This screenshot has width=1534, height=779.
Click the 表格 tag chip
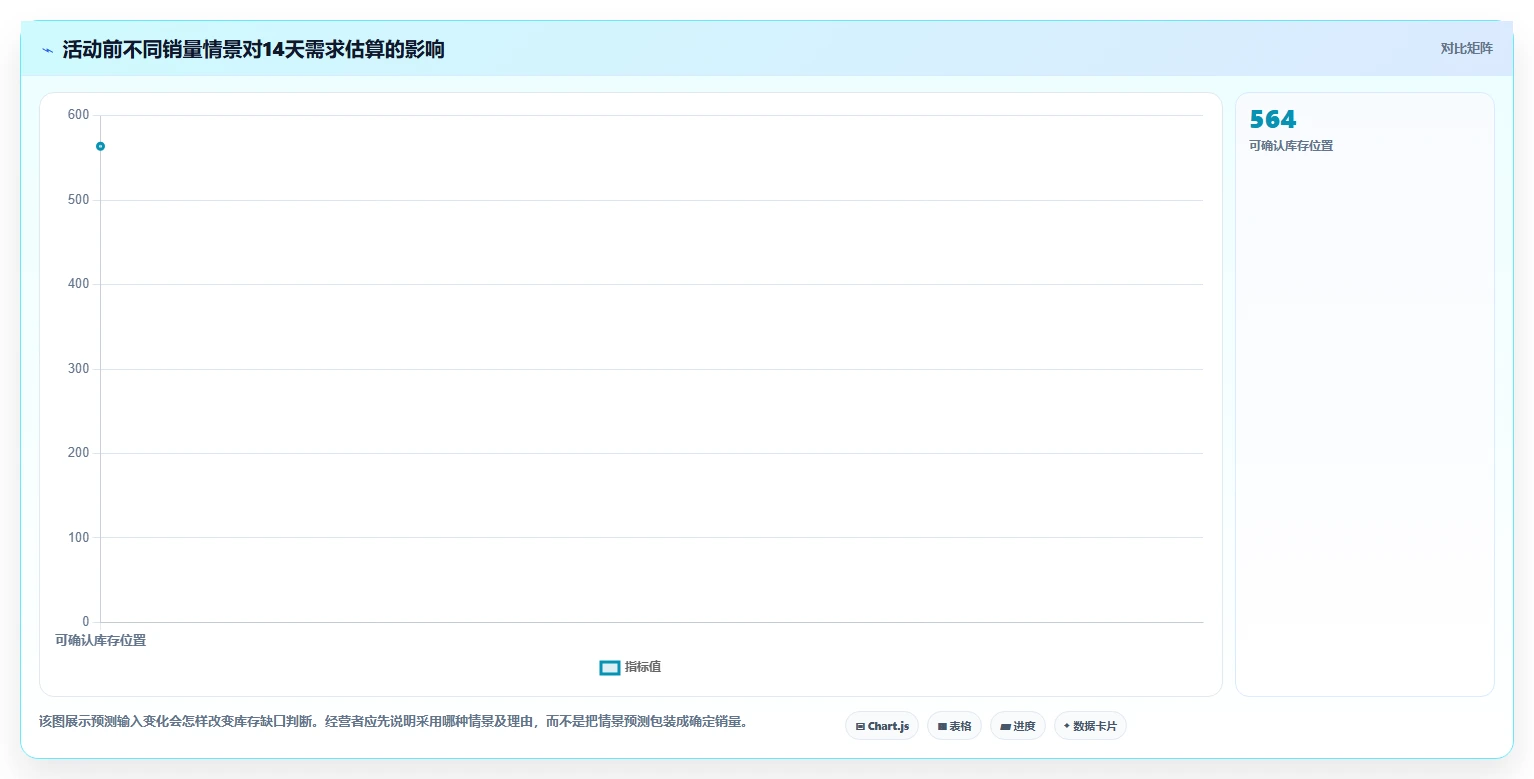tap(954, 726)
